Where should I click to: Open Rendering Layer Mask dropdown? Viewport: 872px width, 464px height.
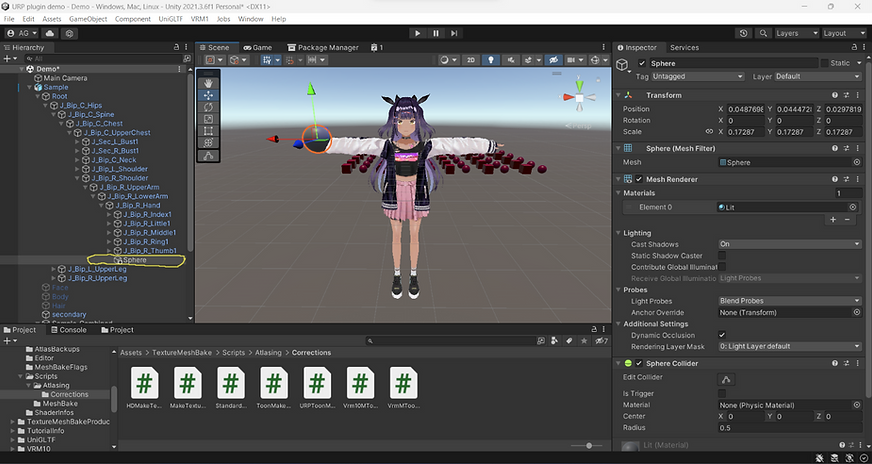click(790, 347)
